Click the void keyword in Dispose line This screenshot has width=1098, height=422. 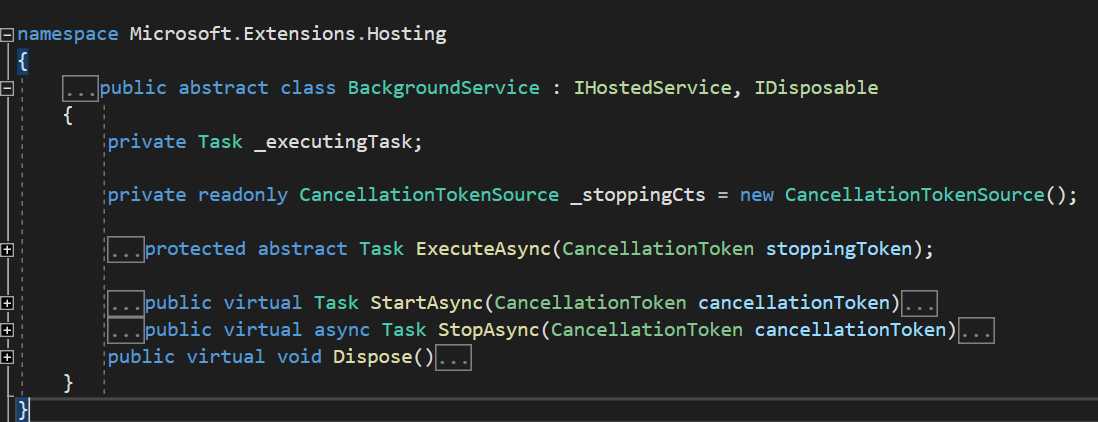point(299,356)
